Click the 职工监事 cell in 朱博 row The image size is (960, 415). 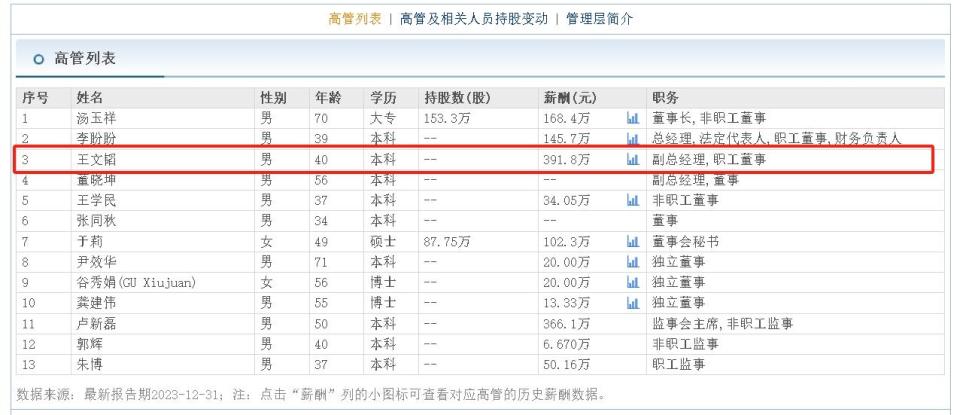point(678,365)
